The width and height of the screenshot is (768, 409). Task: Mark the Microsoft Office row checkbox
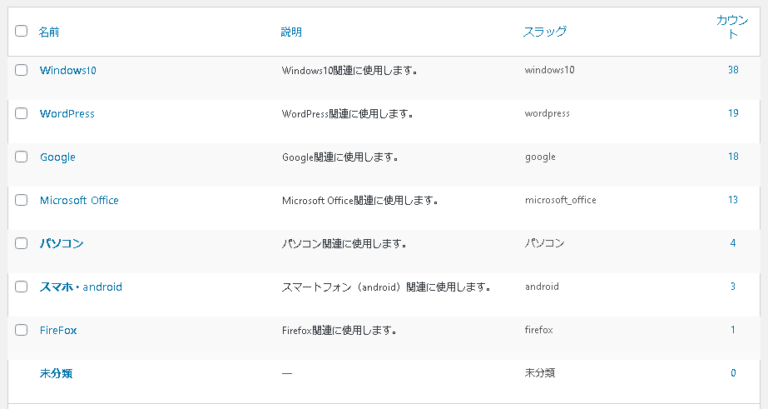click(x=21, y=200)
